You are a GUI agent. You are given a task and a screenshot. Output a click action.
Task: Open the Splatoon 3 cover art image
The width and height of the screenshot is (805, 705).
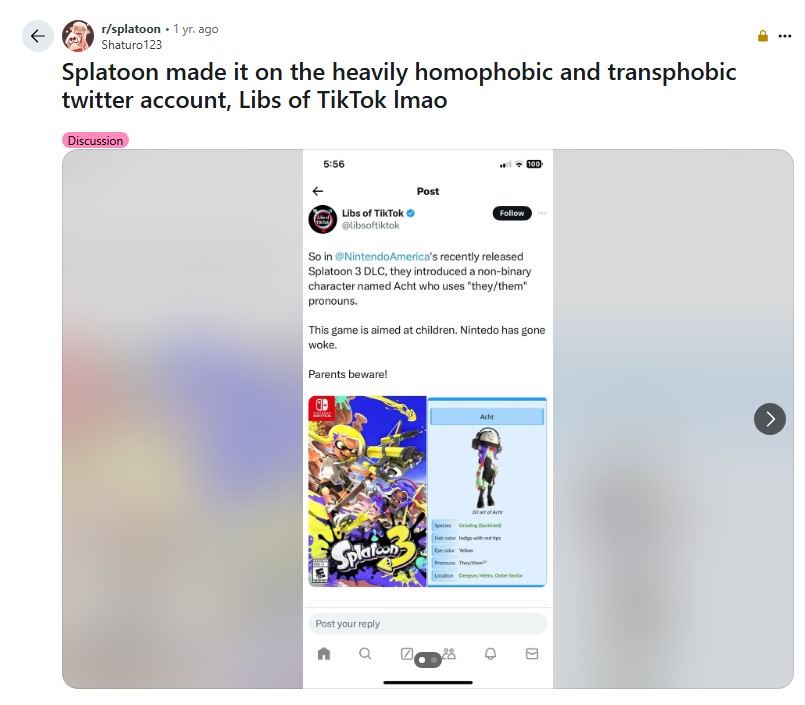coord(367,491)
